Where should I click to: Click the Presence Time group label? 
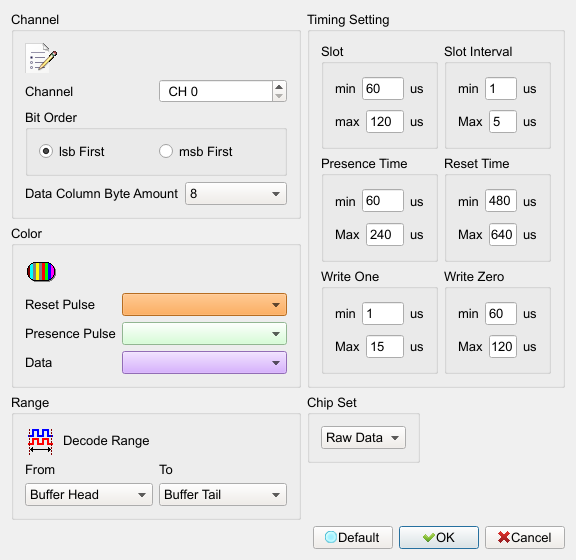tap(364, 164)
